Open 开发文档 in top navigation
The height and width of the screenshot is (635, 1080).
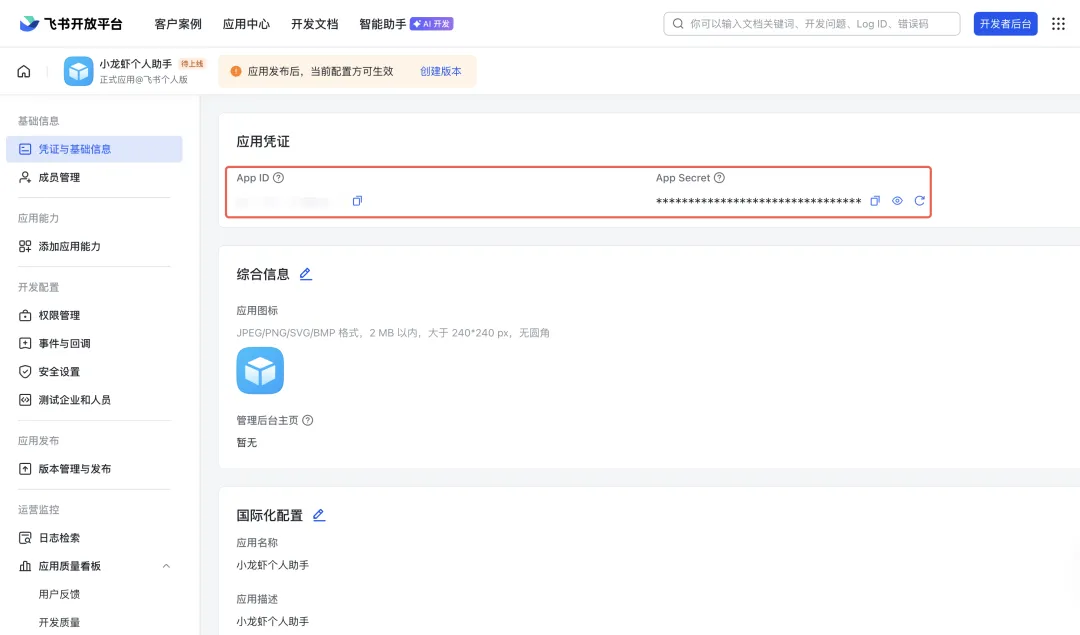[315, 24]
